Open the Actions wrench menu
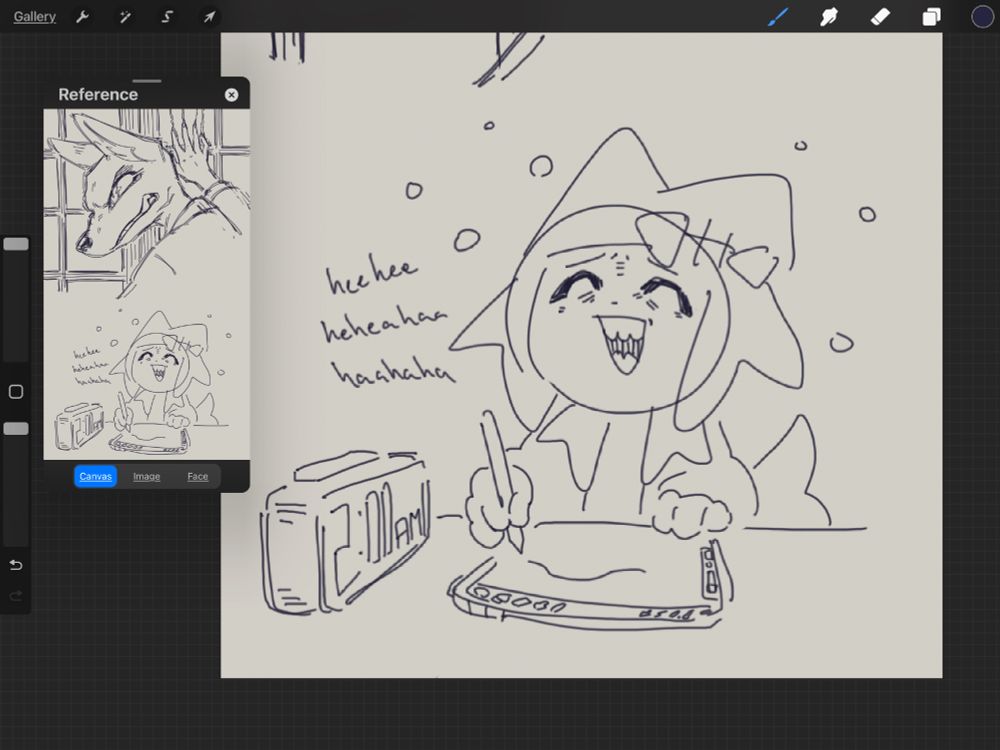This screenshot has height=750, width=1000. pyautogui.click(x=82, y=17)
